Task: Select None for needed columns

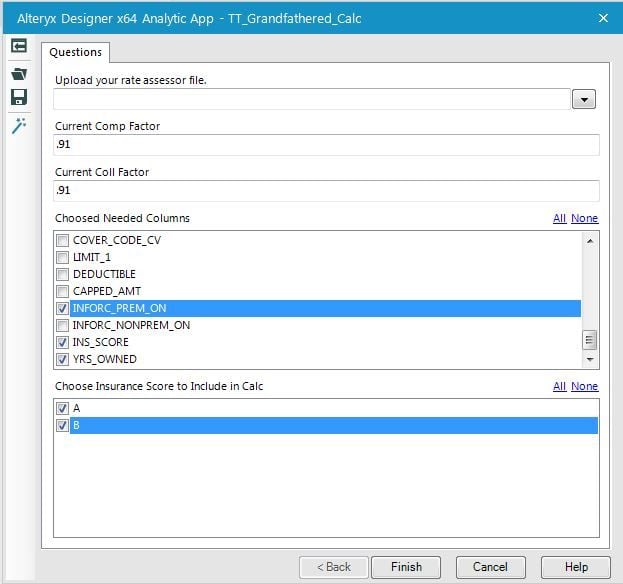Action: tap(584, 218)
